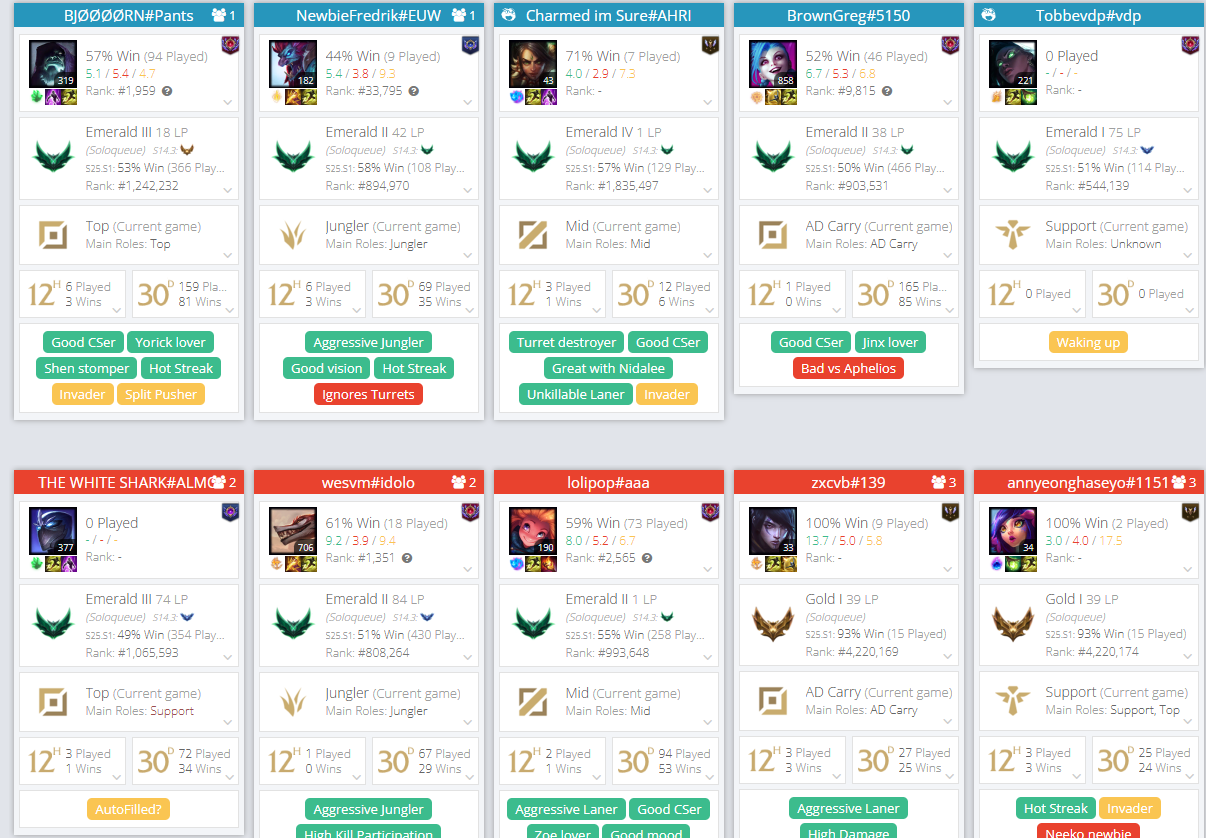1206x838 pixels.
Task: Expand champion stats panel for BrownGreg#5150
Action: pos(948,102)
